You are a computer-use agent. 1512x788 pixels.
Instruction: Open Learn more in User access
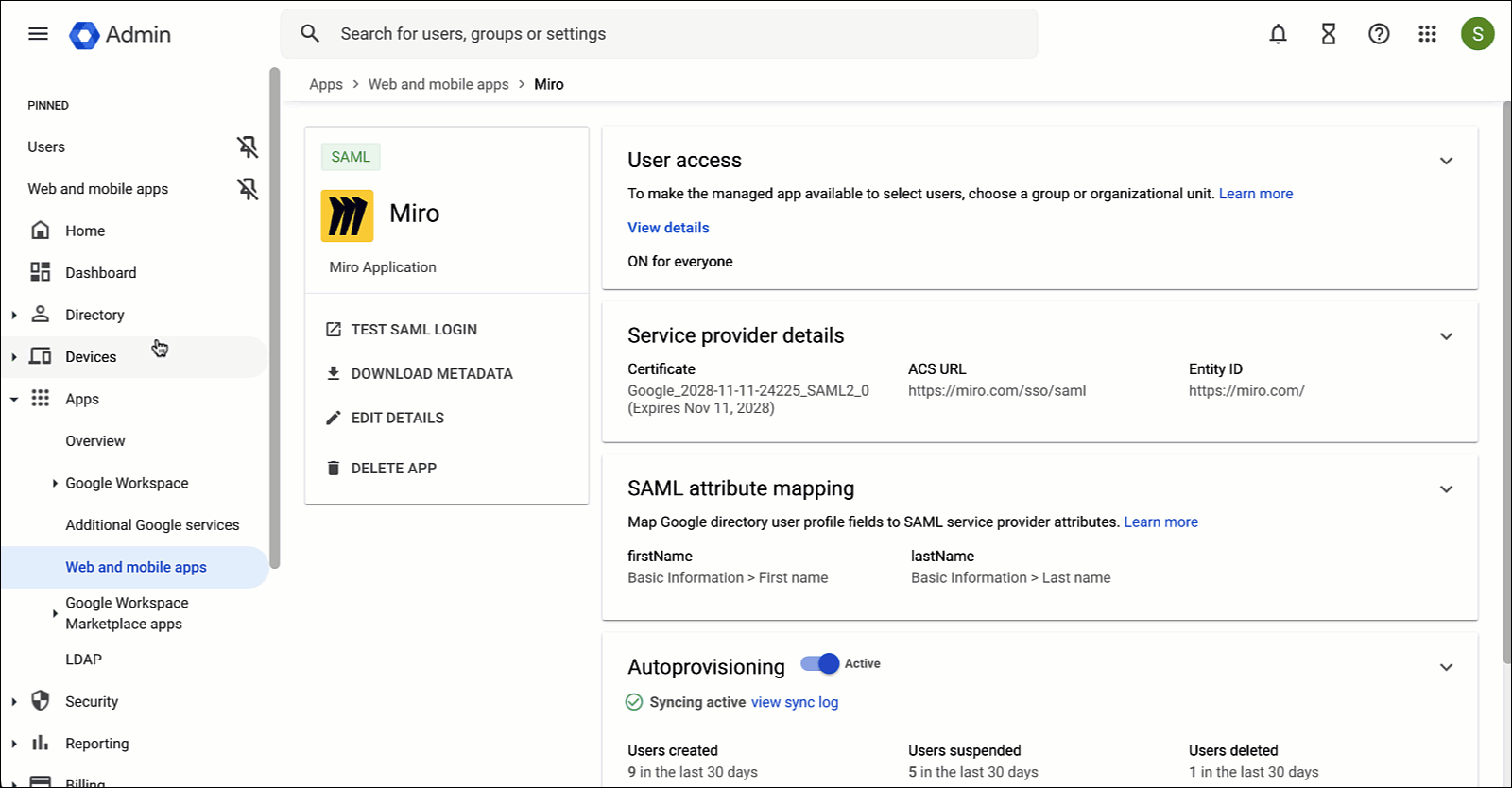tap(1256, 194)
